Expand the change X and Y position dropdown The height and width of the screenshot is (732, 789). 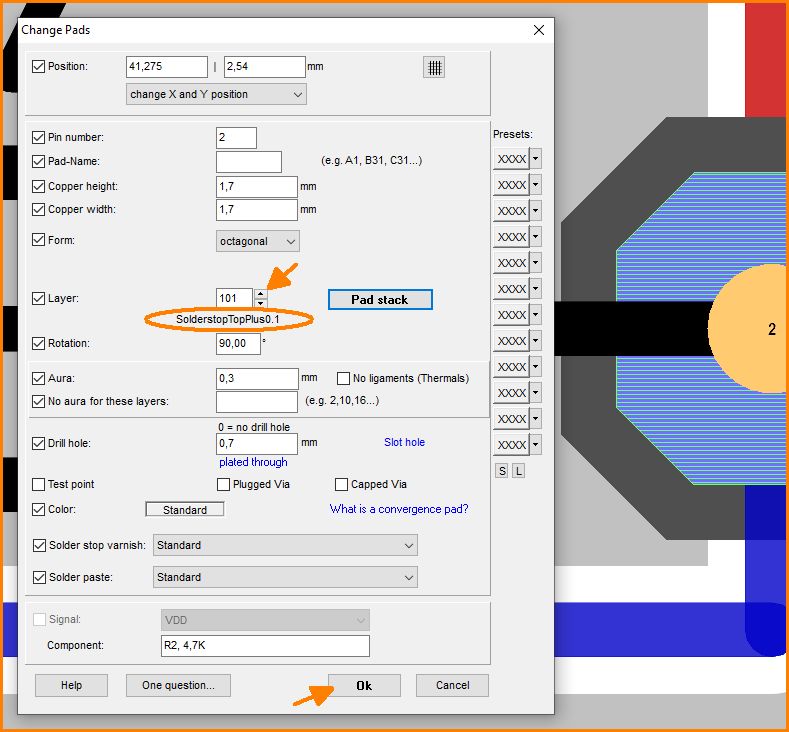coord(216,94)
